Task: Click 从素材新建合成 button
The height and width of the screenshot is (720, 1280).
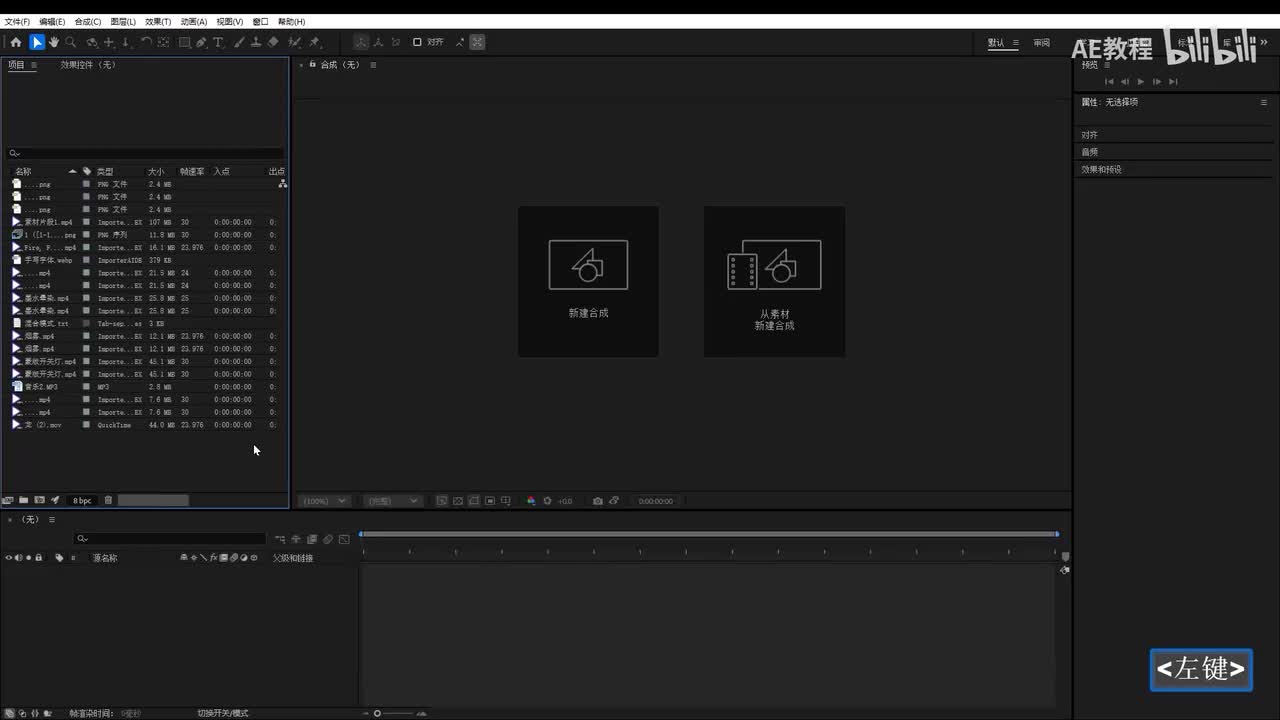Action: [x=774, y=281]
